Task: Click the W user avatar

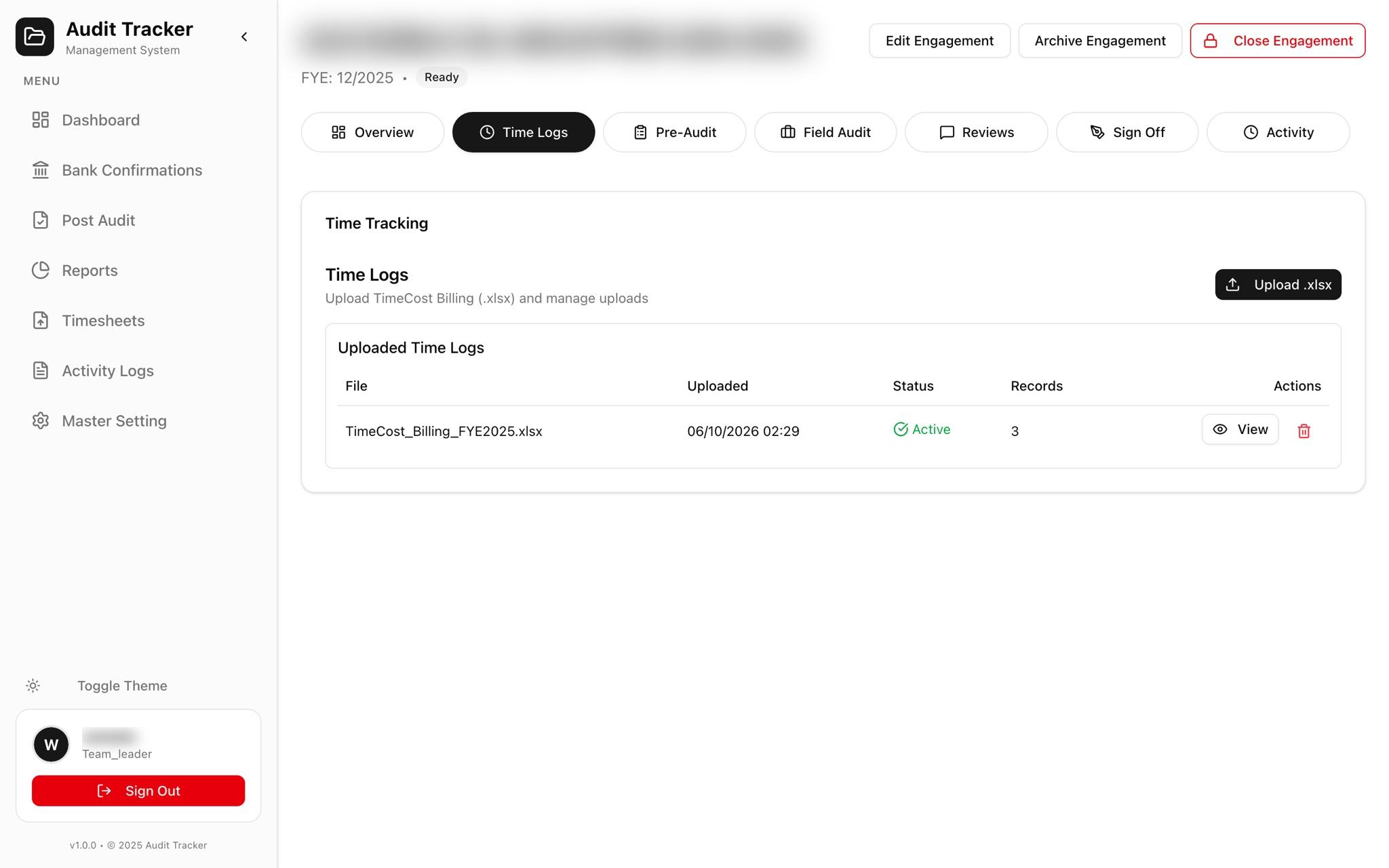Action: [x=52, y=745]
